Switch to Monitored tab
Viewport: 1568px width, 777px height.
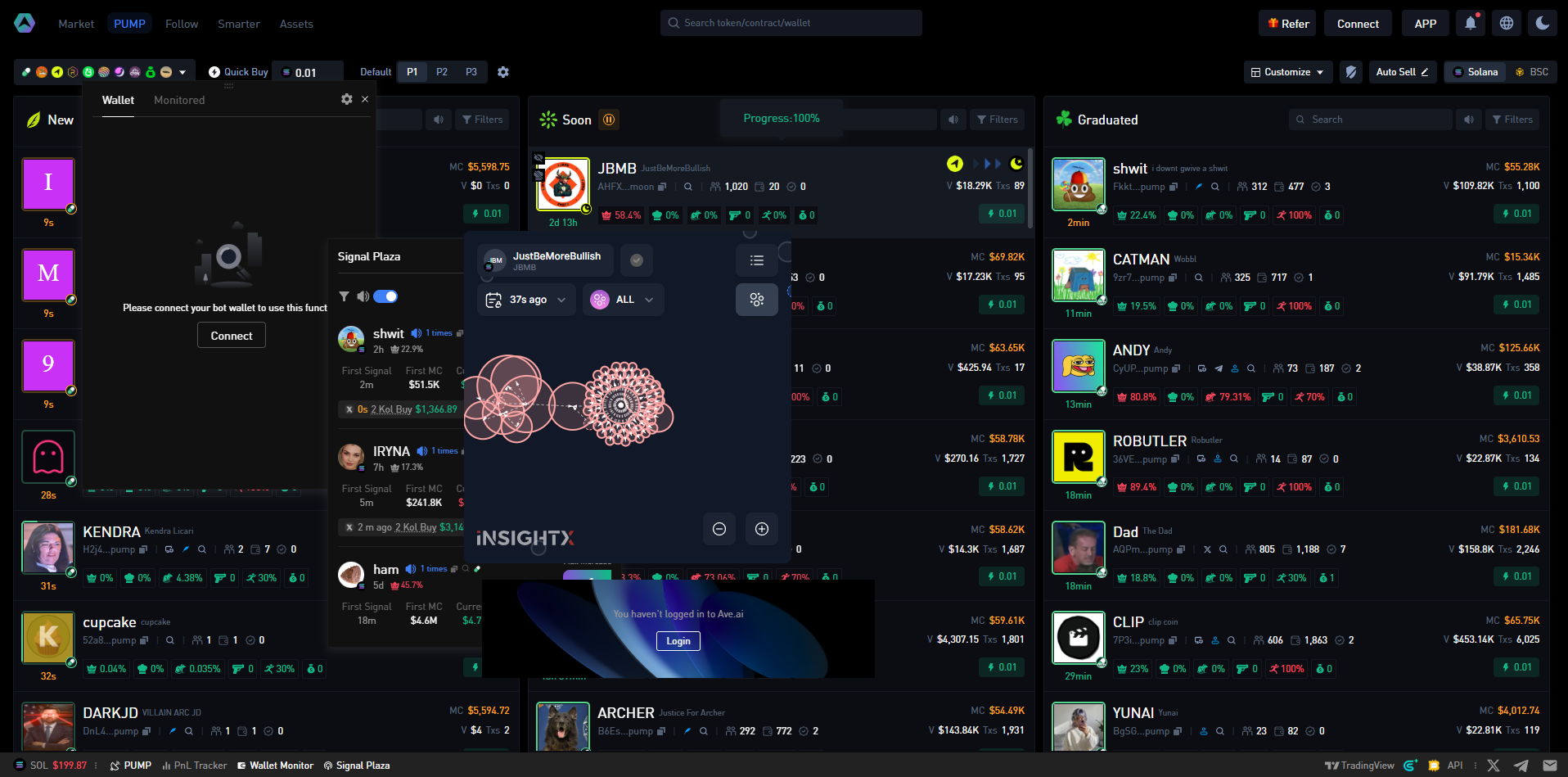[x=179, y=100]
